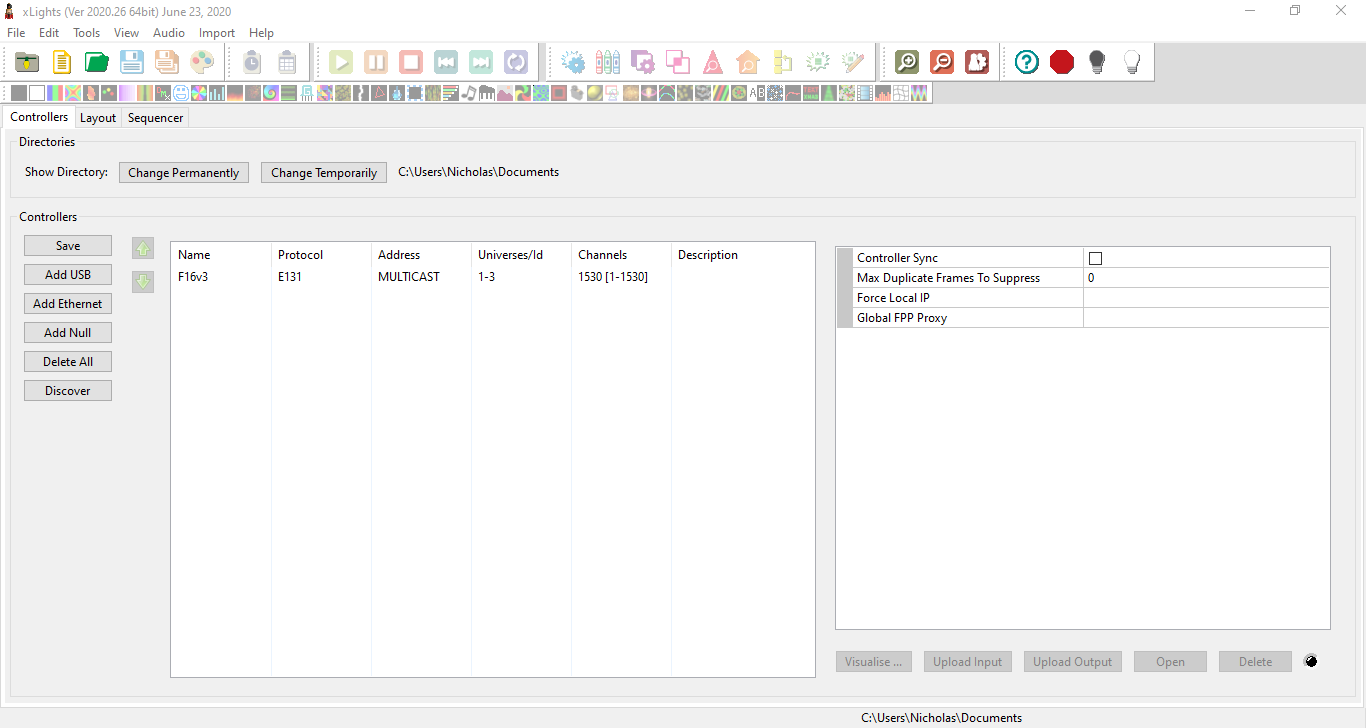Click the Add Ethernet button
1366x728 pixels.
click(x=67, y=303)
